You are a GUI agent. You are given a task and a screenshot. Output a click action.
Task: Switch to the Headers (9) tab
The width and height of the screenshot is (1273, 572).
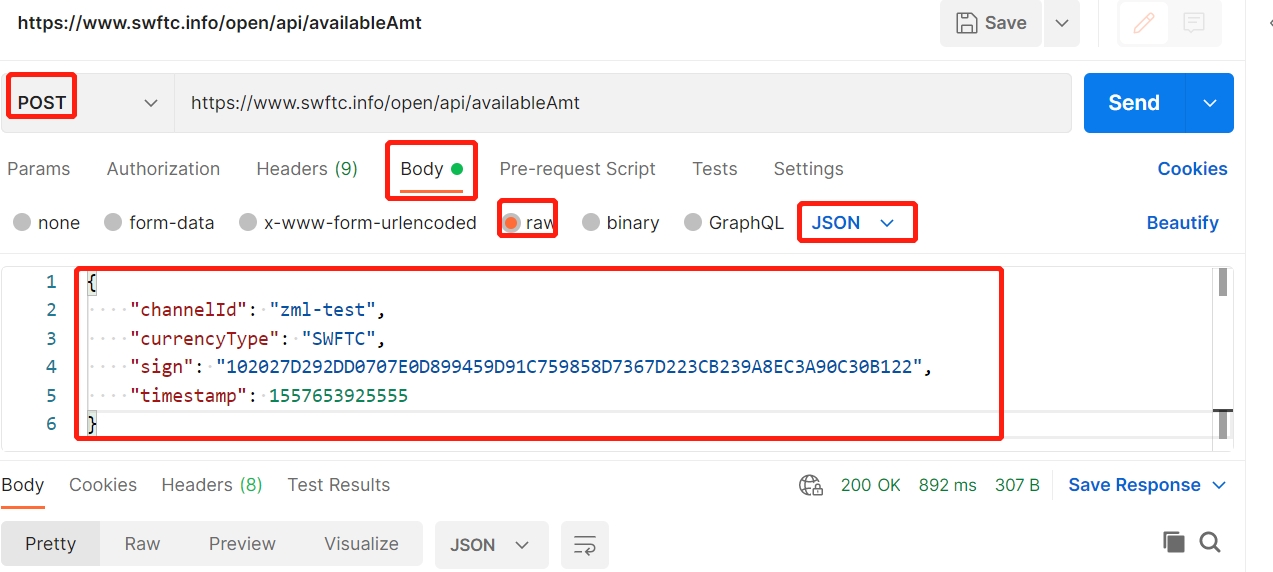[306, 169]
